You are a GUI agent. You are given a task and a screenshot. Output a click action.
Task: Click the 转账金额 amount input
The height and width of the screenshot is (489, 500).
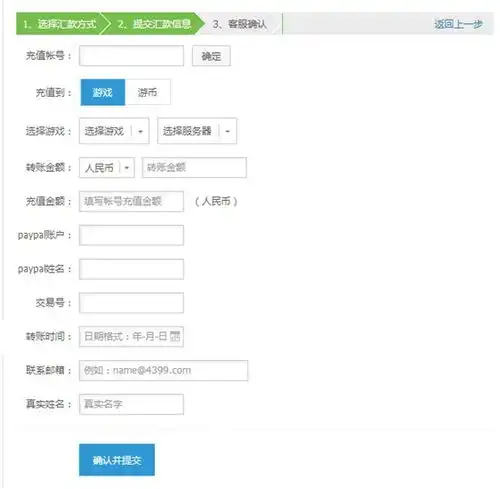(194, 167)
